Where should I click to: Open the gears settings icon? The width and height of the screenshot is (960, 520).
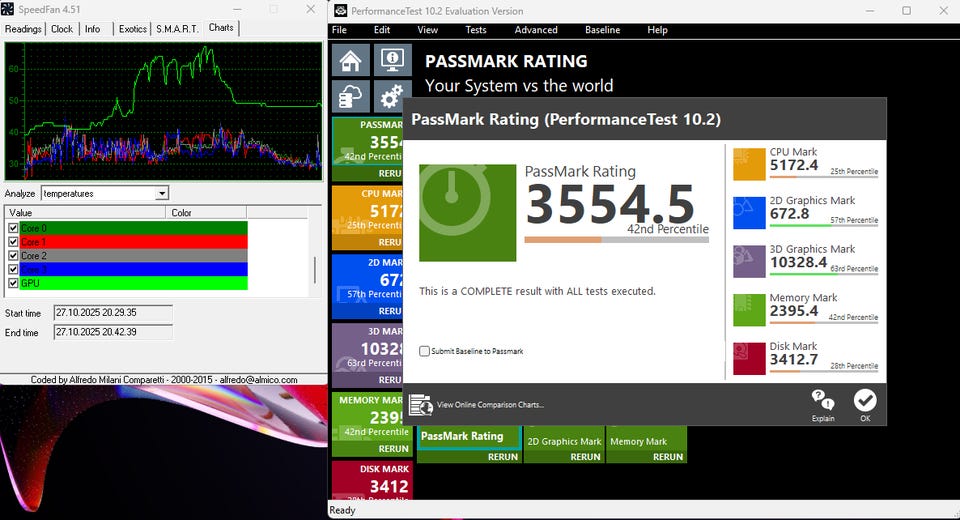click(392, 97)
